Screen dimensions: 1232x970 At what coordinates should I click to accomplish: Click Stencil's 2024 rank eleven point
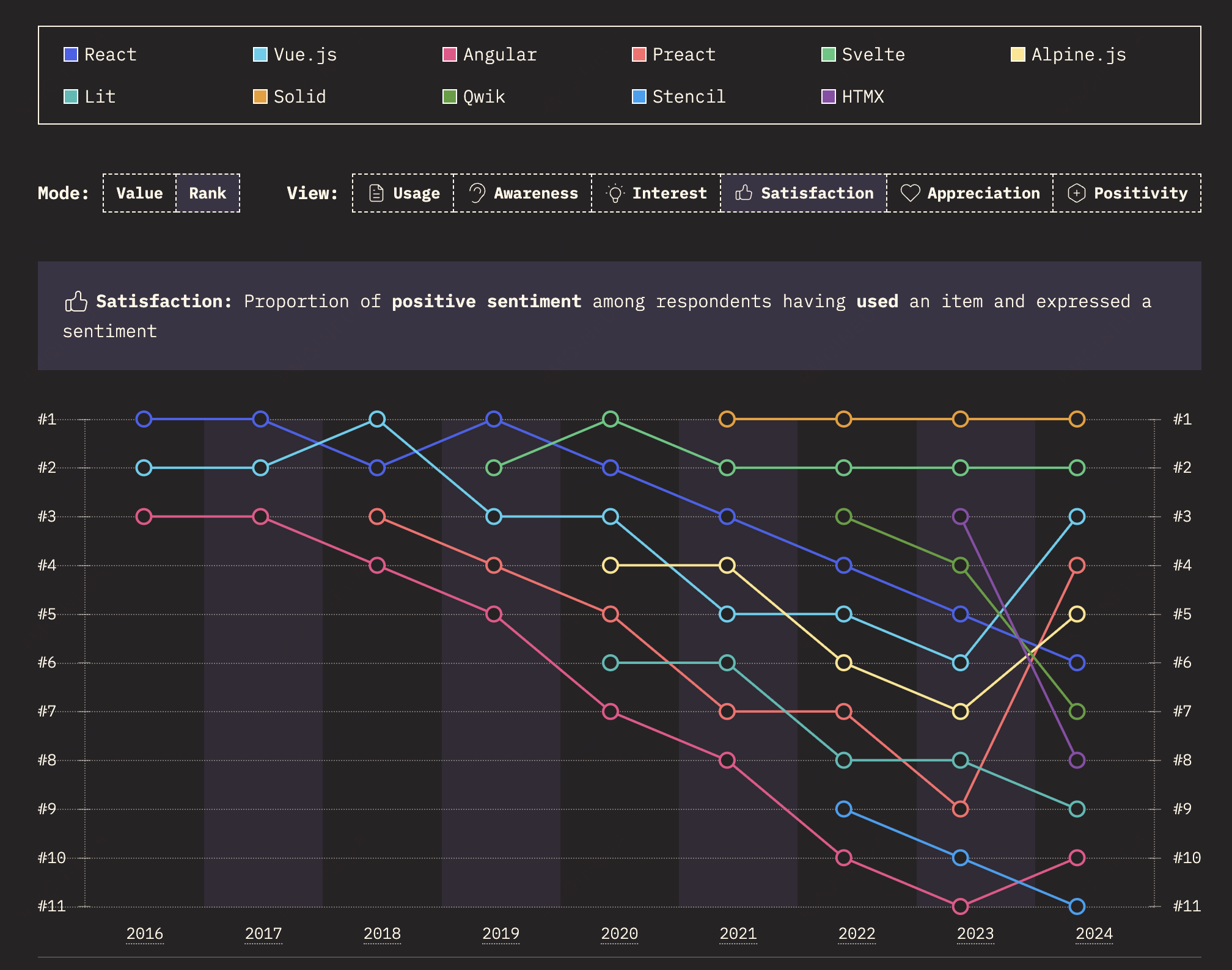(x=1077, y=906)
